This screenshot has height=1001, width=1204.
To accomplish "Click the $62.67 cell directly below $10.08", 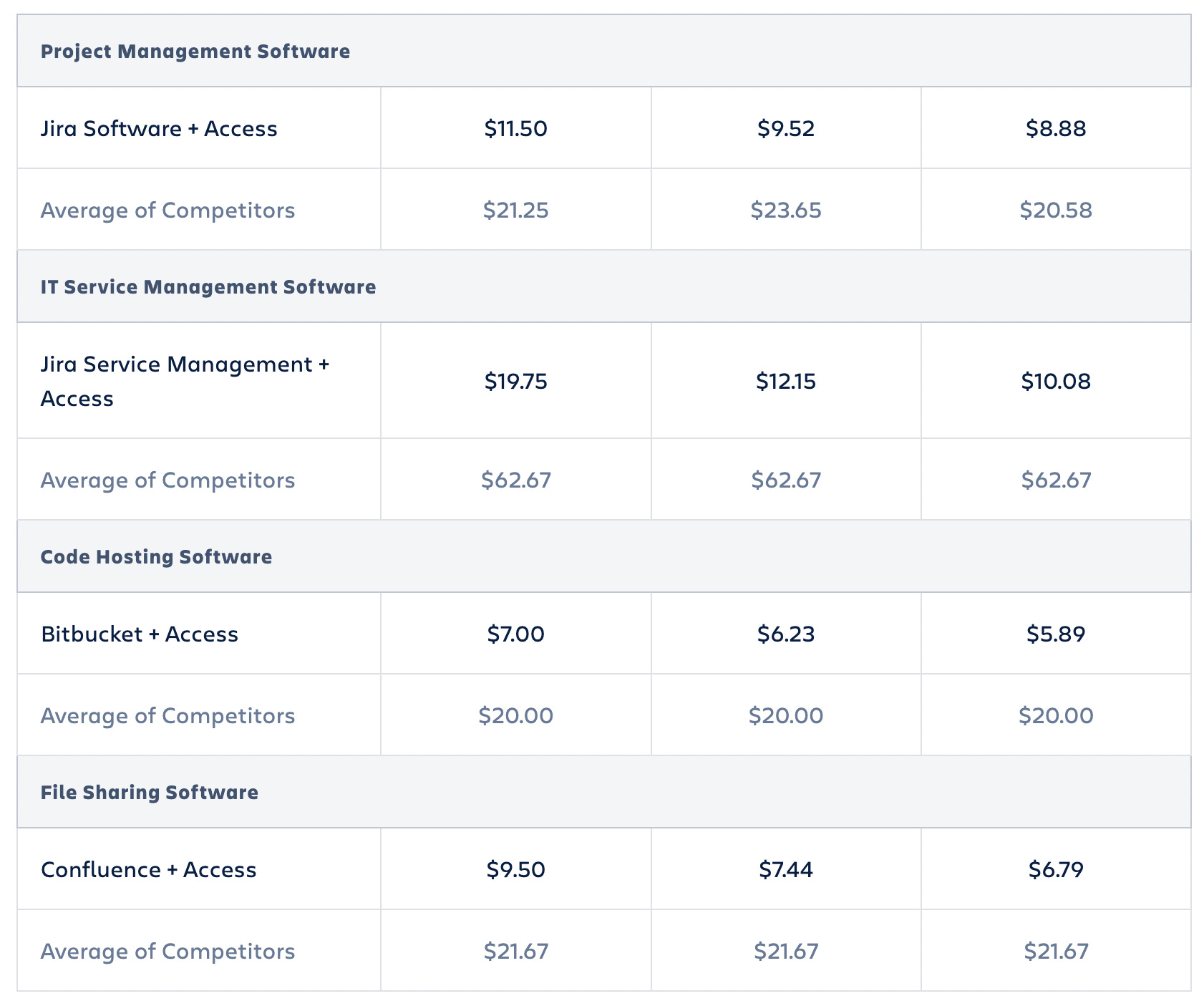I will pyautogui.click(x=1056, y=480).
